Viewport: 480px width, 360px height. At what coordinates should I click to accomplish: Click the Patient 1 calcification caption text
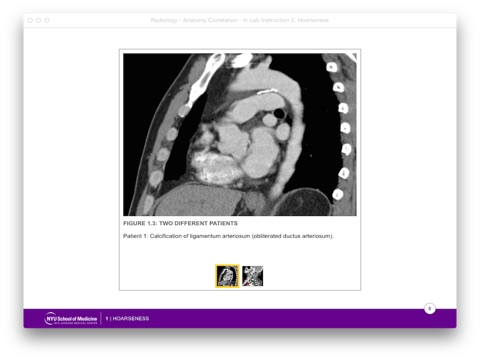[x=228, y=236]
